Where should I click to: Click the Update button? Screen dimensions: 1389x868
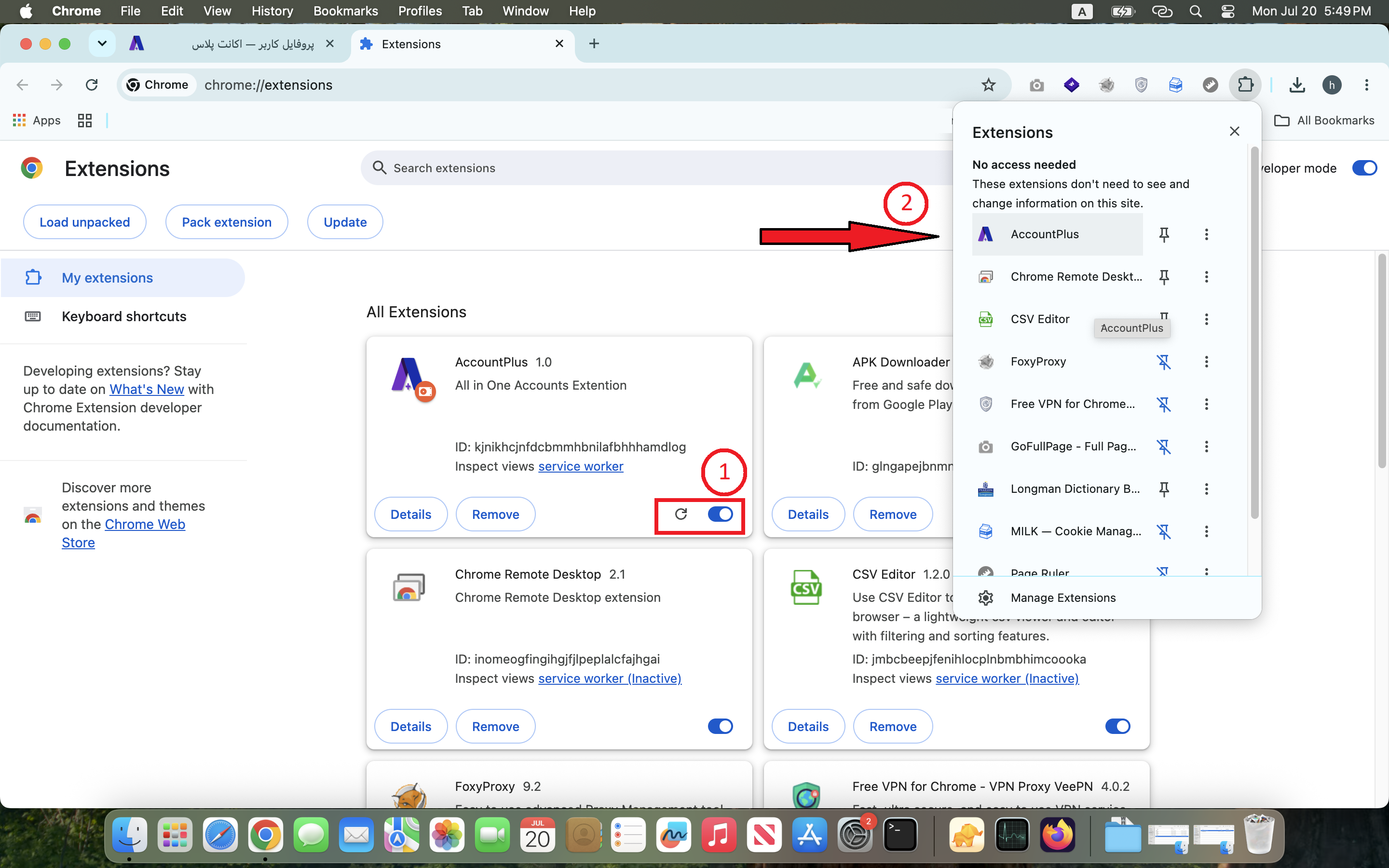click(x=345, y=222)
